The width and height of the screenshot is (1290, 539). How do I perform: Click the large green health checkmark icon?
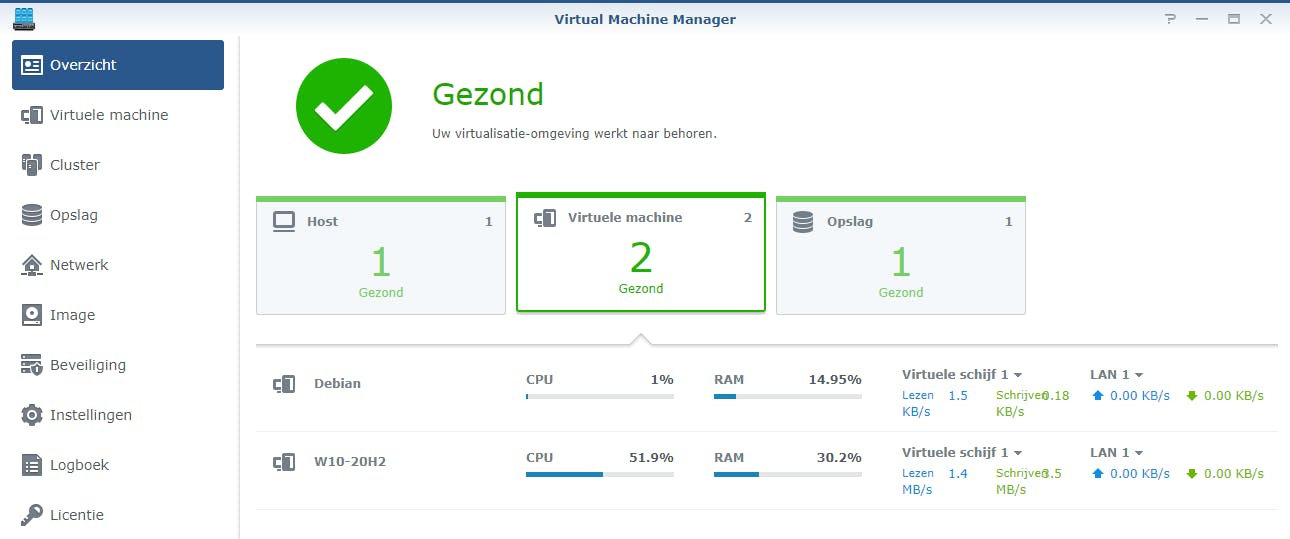pos(343,106)
